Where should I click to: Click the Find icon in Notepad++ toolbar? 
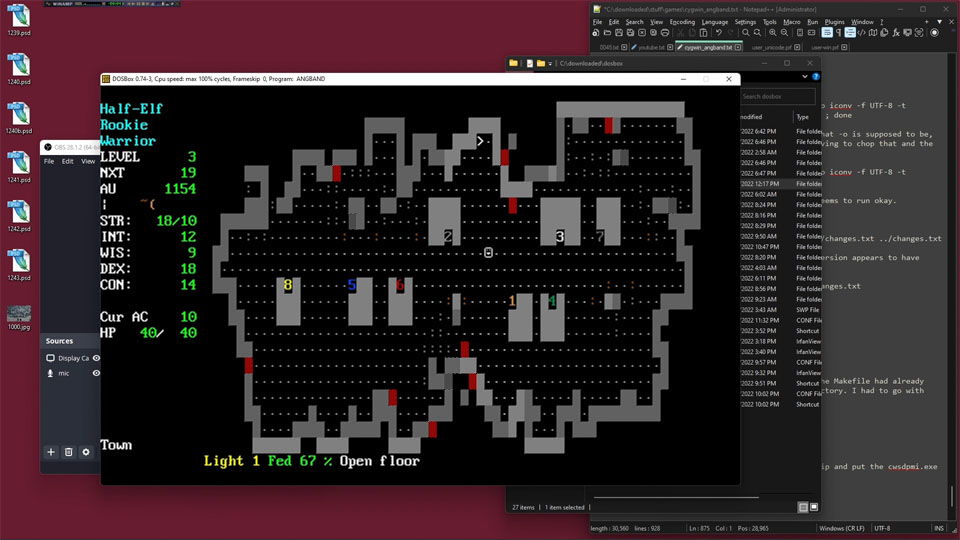pos(746,33)
